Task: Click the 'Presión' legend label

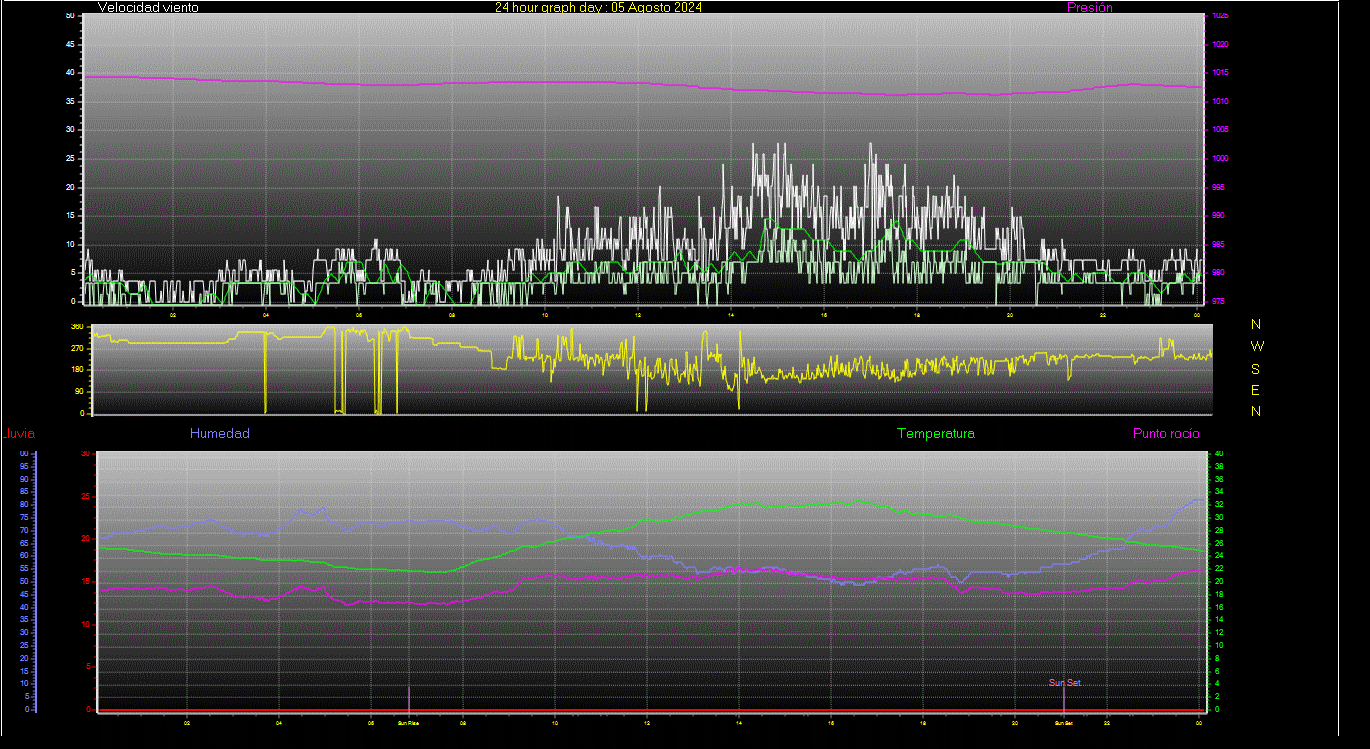Action: pyautogui.click(x=1090, y=7)
